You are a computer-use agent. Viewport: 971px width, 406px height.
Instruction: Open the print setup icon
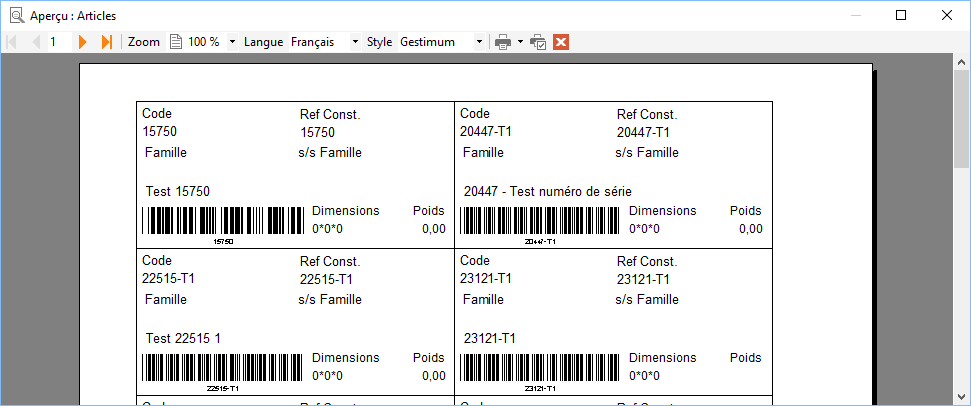[x=538, y=42]
